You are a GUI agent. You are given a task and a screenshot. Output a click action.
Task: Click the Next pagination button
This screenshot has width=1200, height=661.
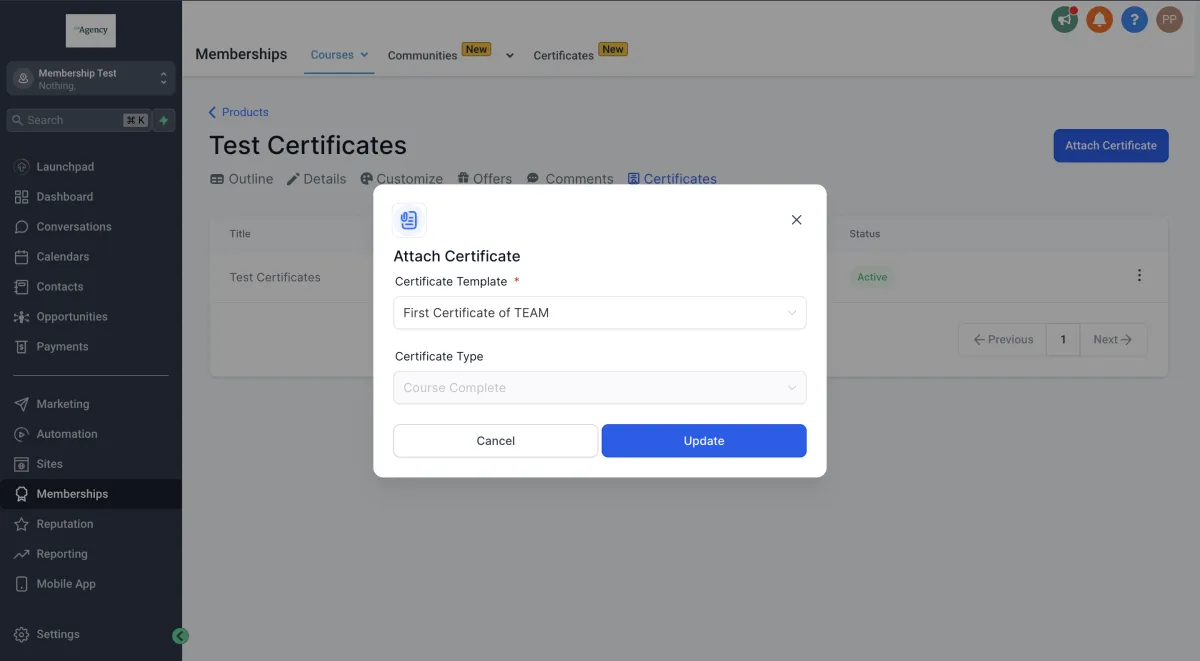[x=1113, y=340]
